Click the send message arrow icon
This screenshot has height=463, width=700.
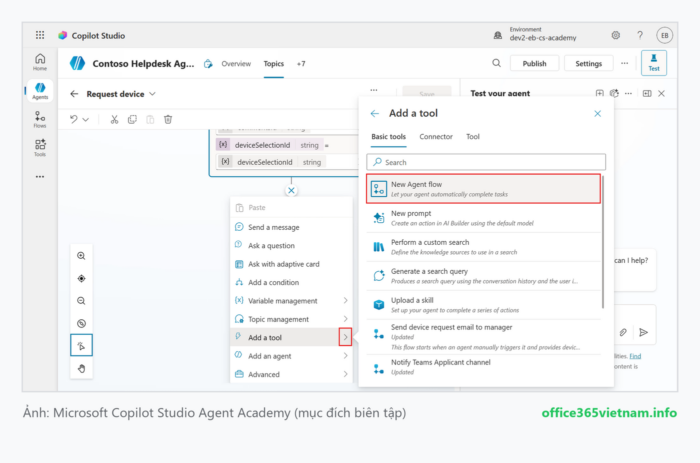(x=643, y=332)
